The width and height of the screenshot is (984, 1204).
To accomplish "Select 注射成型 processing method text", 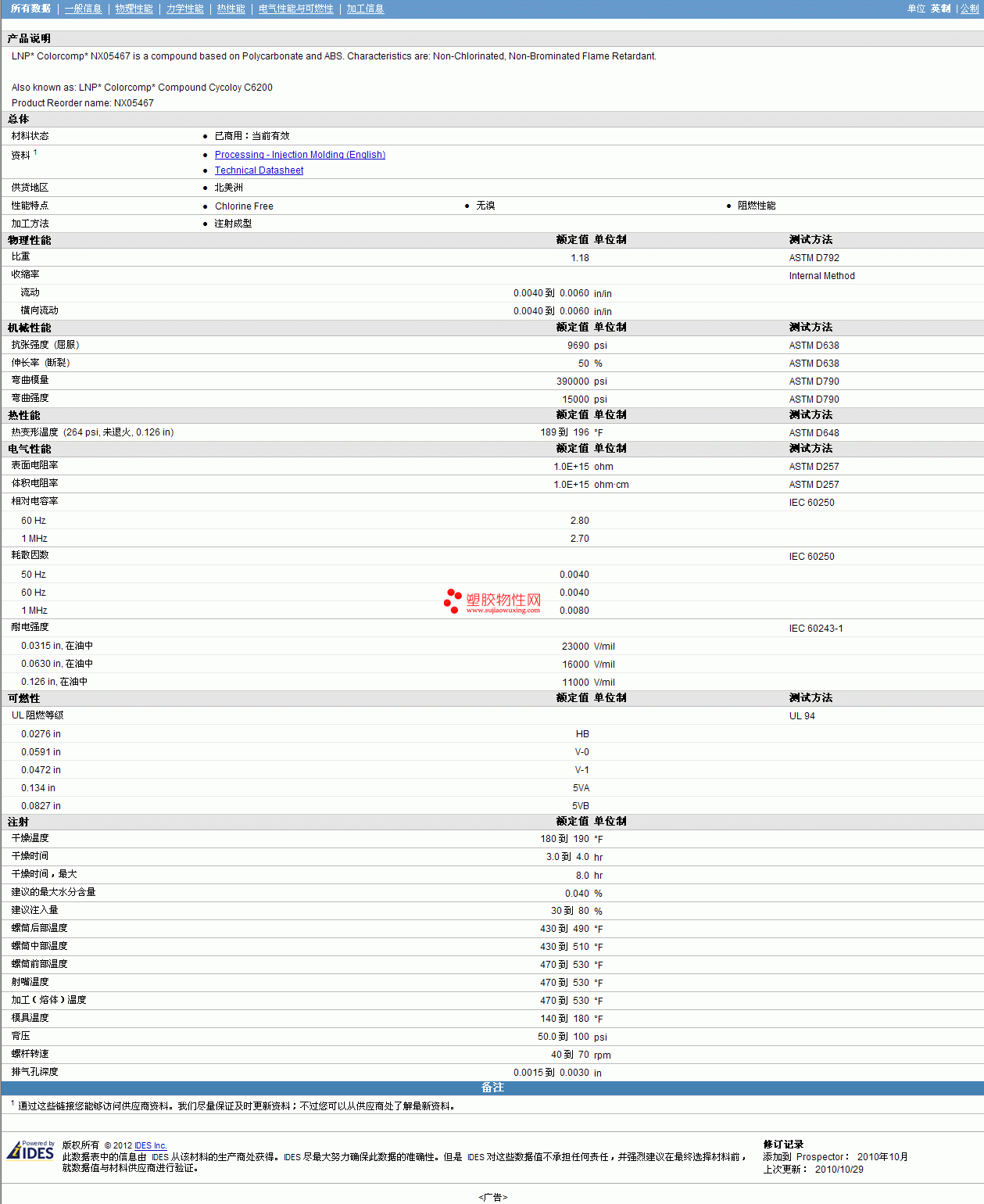I will click(x=233, y=224).
